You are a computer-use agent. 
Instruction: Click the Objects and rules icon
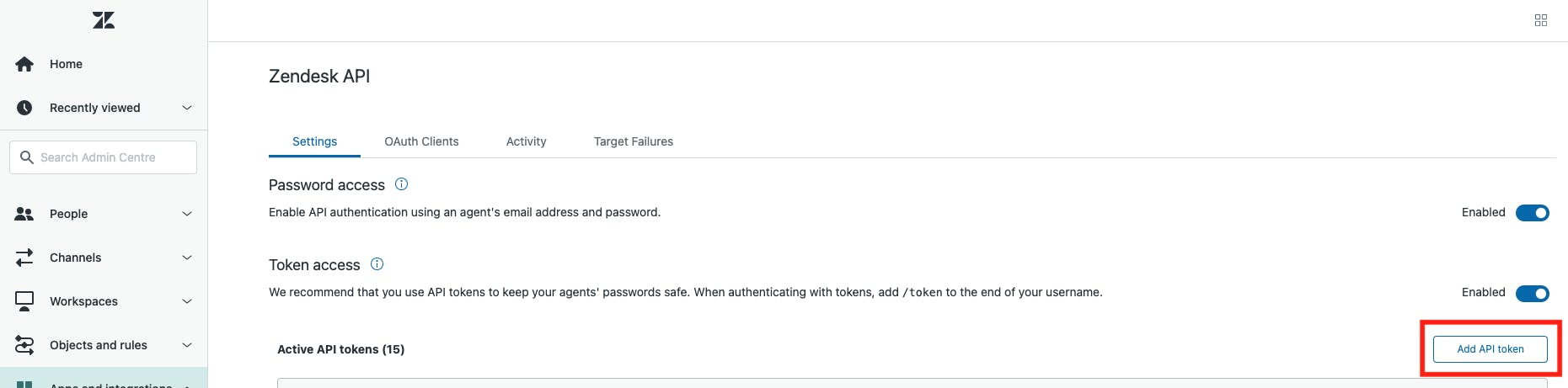click(24, 345)
